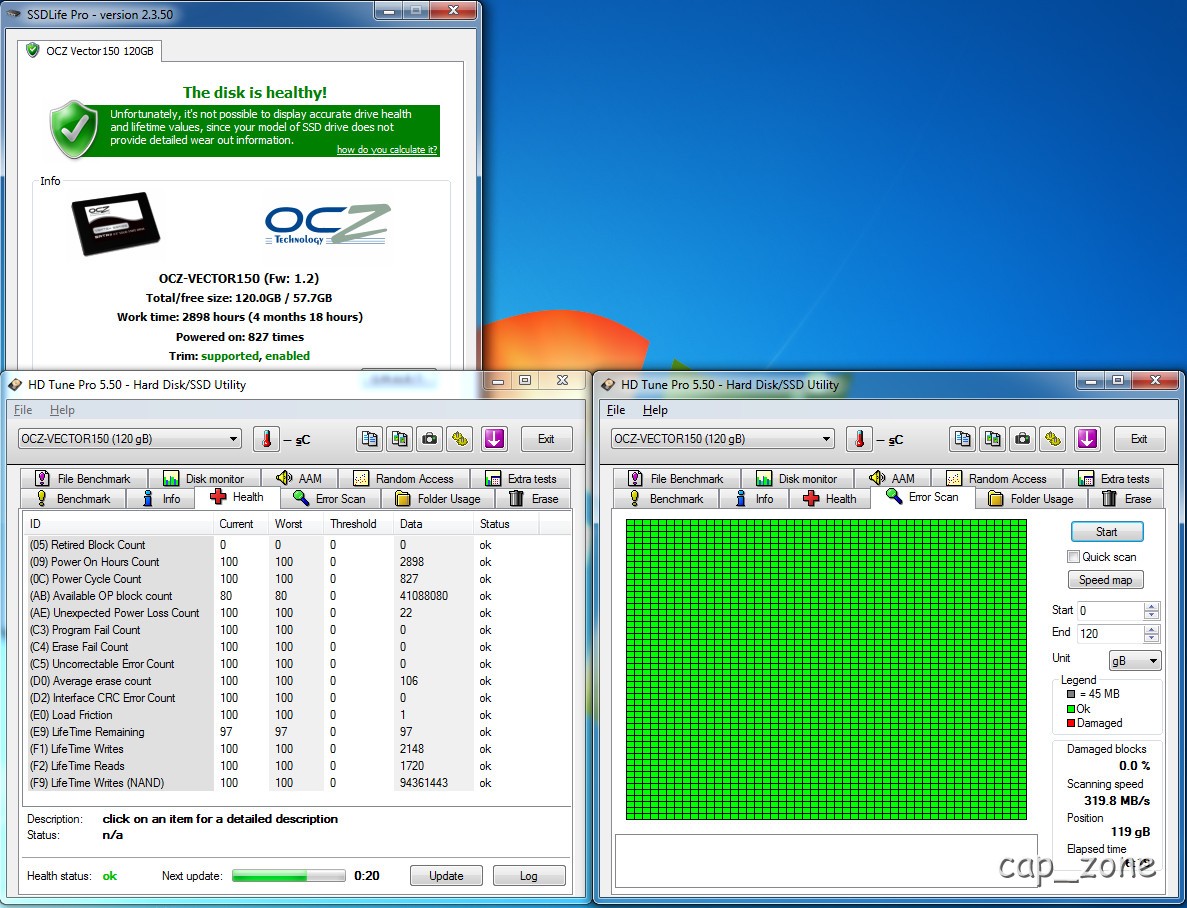This screenshot has width=1187, height=908.
Task: Click Exit button in right HD Tune window
Action: (x=1139, y=439)
